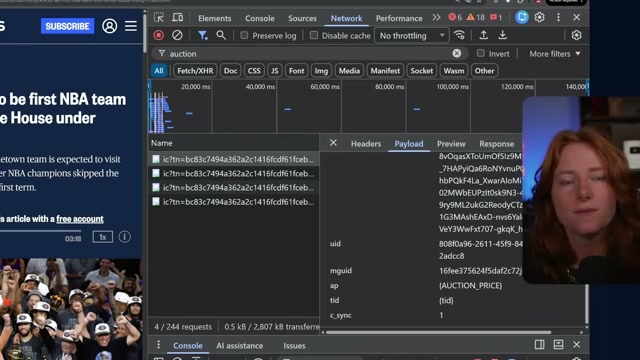This screenshot has height=360, width=640.
Task: Check the Invert filter checkbox
Action: pyautogui.click(x=481, y=53)
